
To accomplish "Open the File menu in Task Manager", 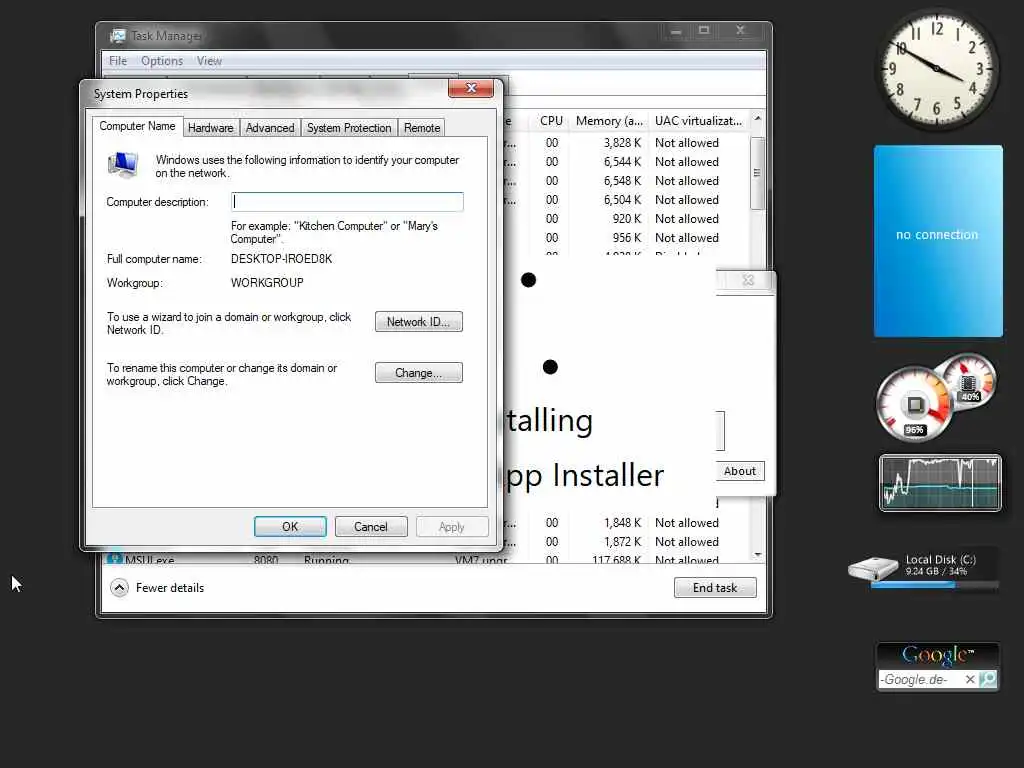I will (118, 61).
